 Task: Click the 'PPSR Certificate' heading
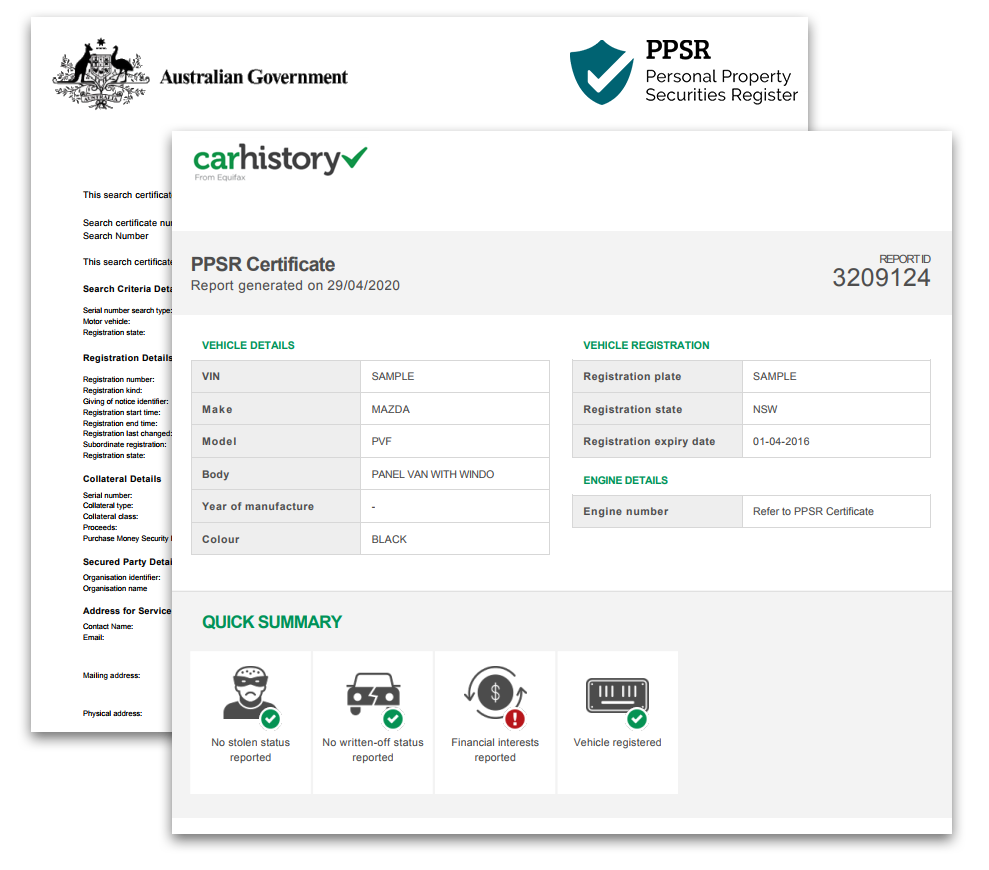(263, 264)
